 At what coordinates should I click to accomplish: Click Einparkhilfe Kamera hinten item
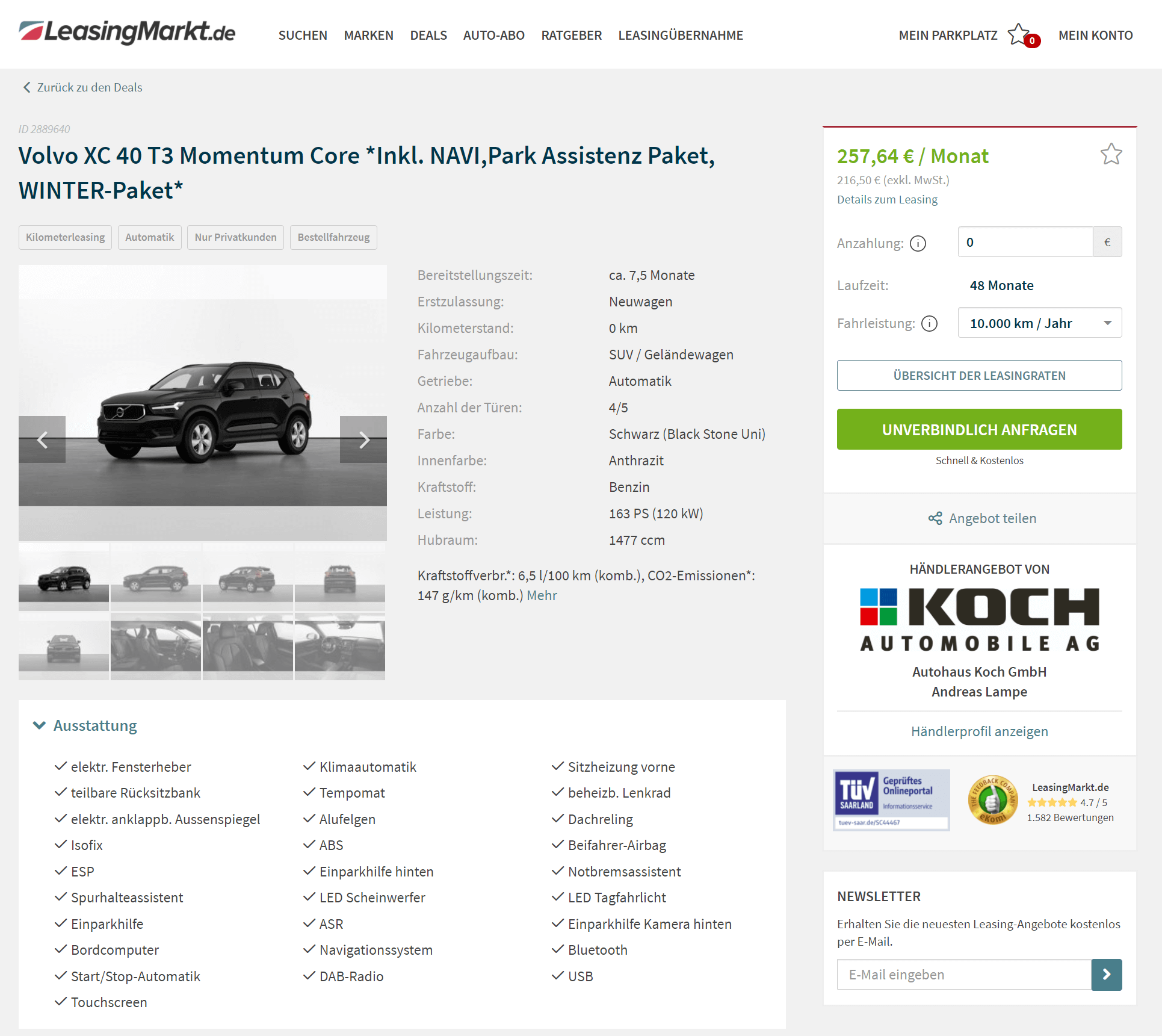click(x=649, y=924)
